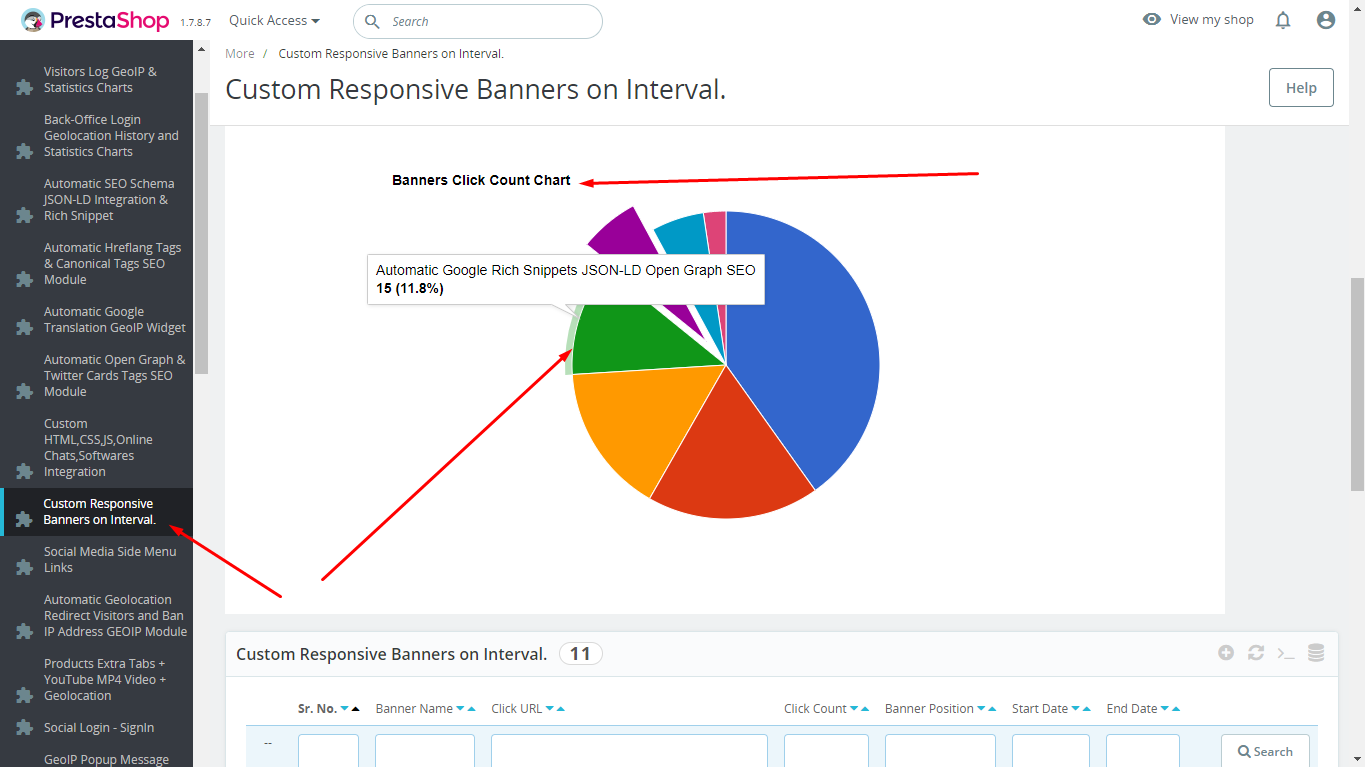Viewport: 1365px width, 767px height.
Task: Expand the Quick Access dropdown
Action: (274, 20)
